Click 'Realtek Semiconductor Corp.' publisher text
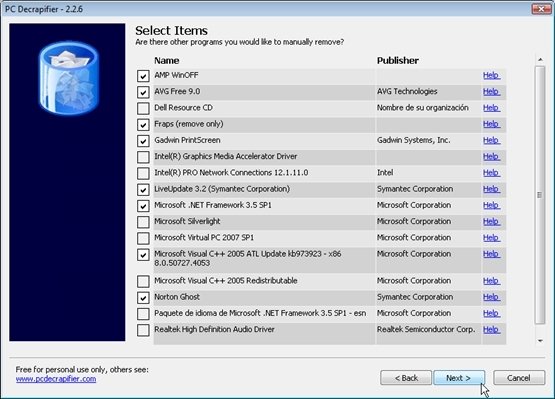The height and width of the screenshot is (399, 555). (426, 329)
